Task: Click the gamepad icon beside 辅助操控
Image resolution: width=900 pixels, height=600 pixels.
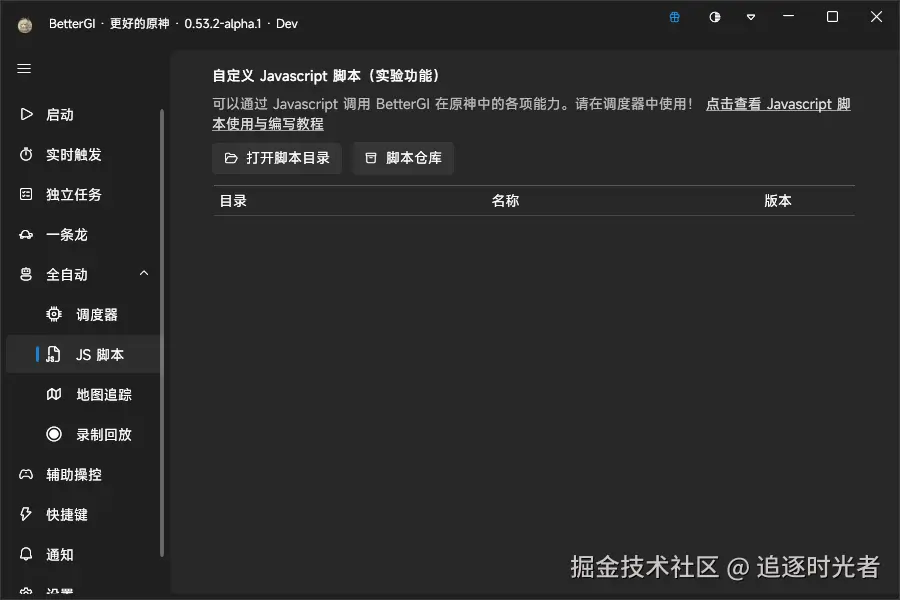Action: [26, 474]
